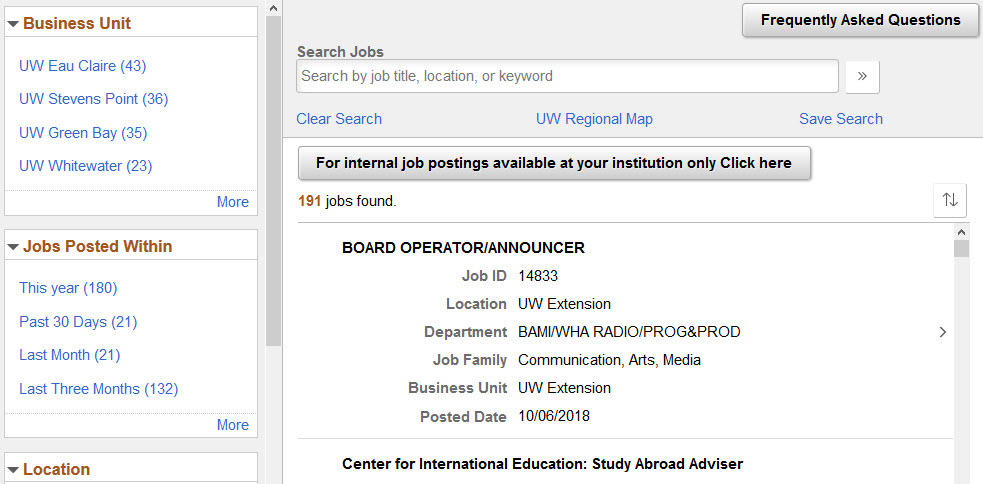Screen dimensions: 983x484
Task: Collapse the Jobs Posted Within section triangle
Action: [13, 247]
